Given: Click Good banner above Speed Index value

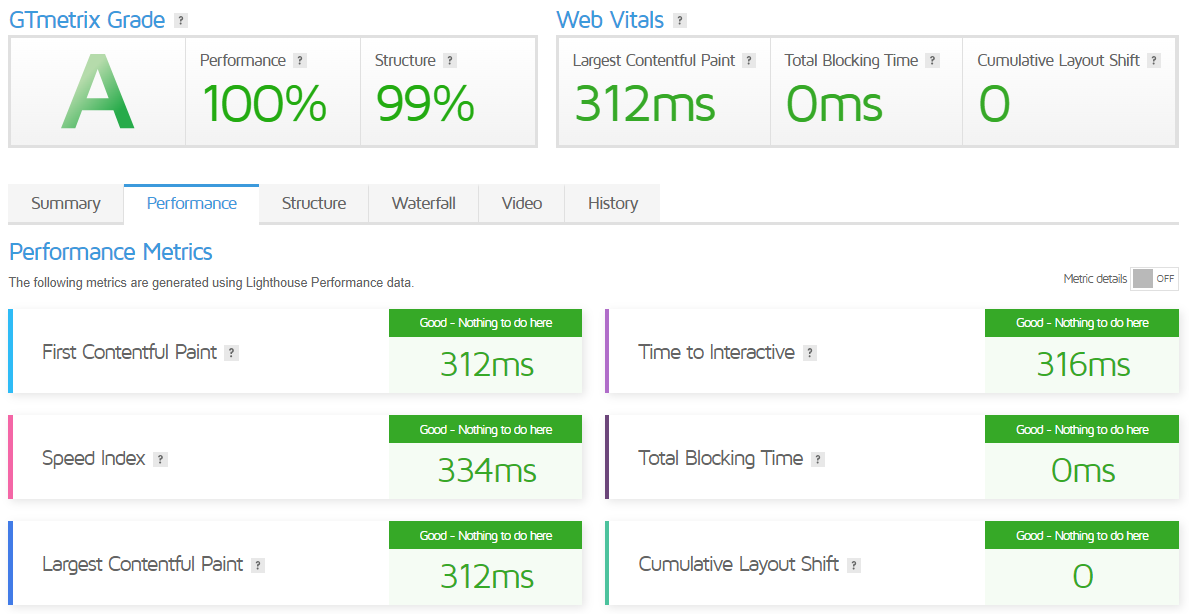Looking at the screenshot, I should 485,430.
